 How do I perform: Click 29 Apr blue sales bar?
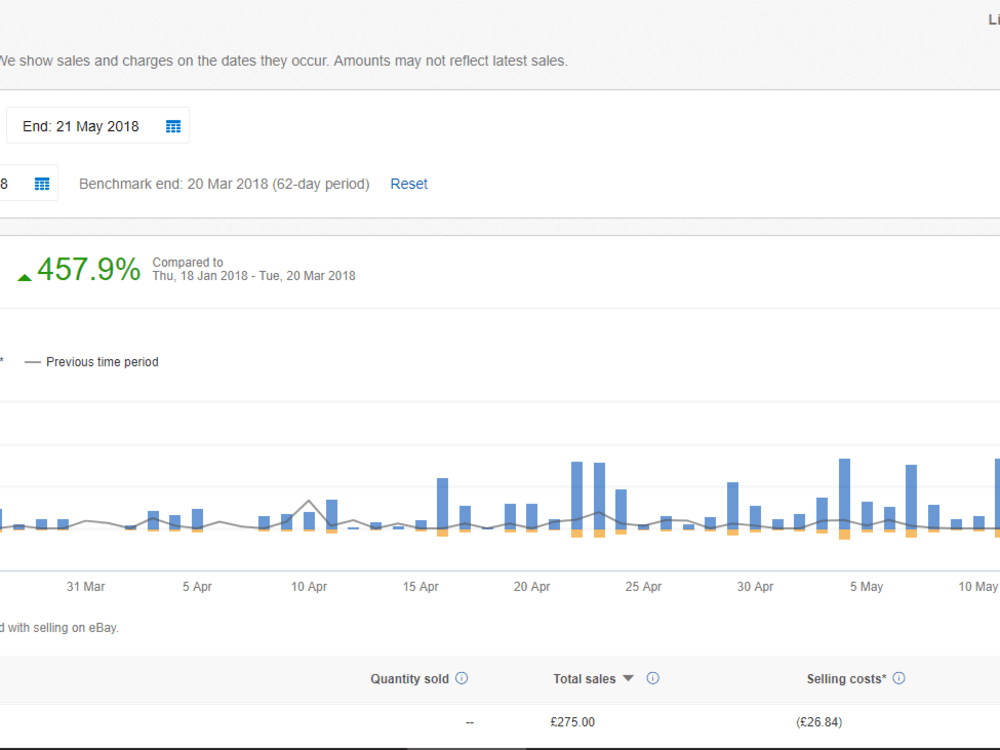pyautogui.click(x=733, y=506)
